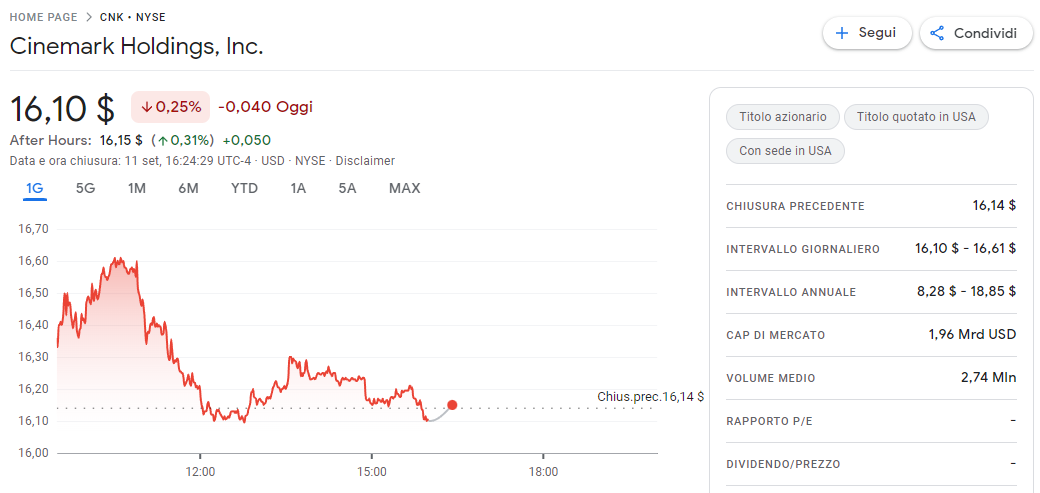Click the 16,00 price axis label
The image size is (1040, 493).
(x=32, y=453)
